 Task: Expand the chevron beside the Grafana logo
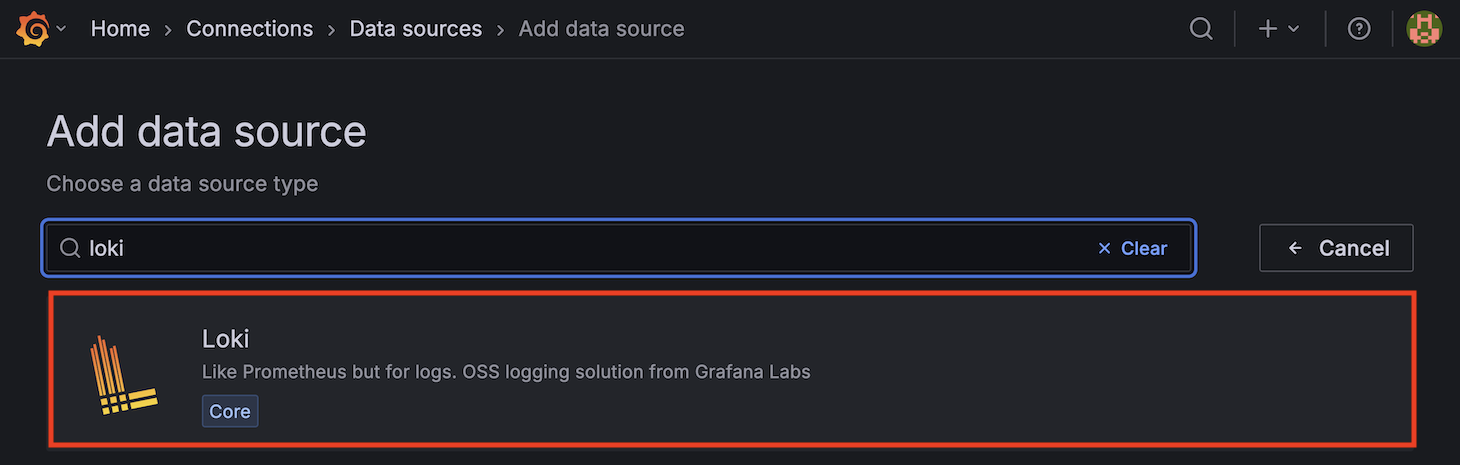click(x=61, y=29)
